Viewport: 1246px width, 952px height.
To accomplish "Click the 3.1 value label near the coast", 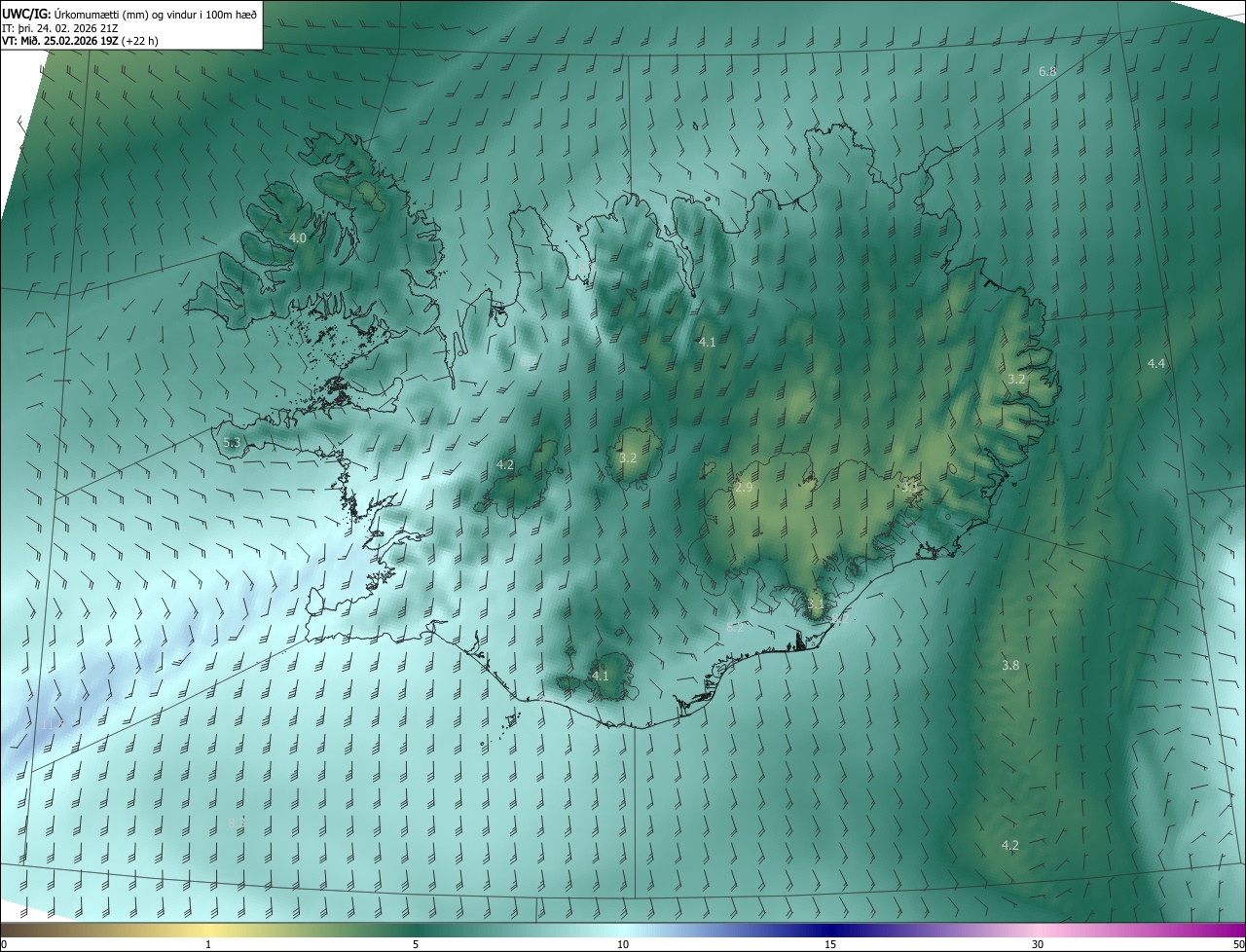I will (x=816, y=604).
